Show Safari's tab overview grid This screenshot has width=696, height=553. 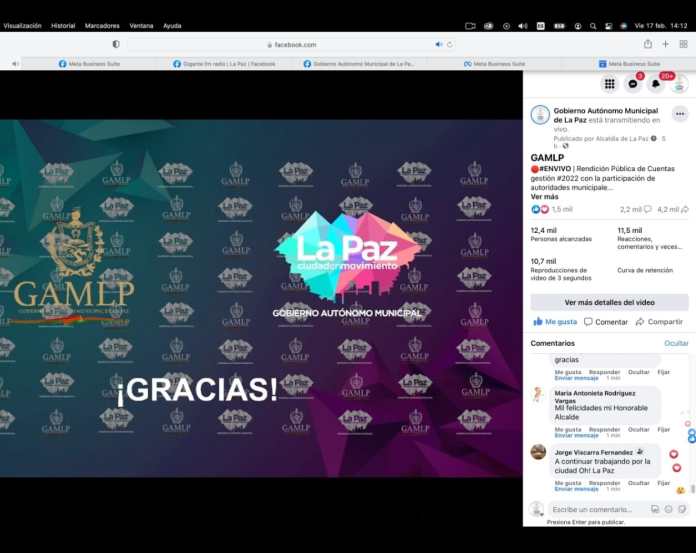[683, 44]
